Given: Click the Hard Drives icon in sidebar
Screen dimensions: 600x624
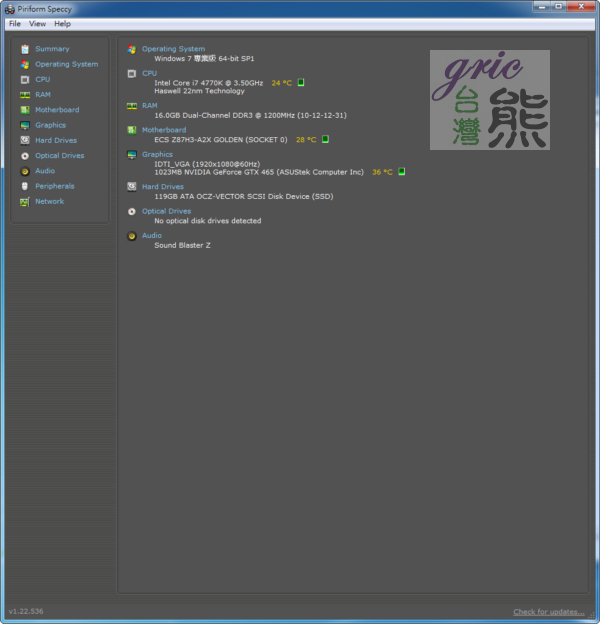Looking at the screenshot, I should pos(25,140).
